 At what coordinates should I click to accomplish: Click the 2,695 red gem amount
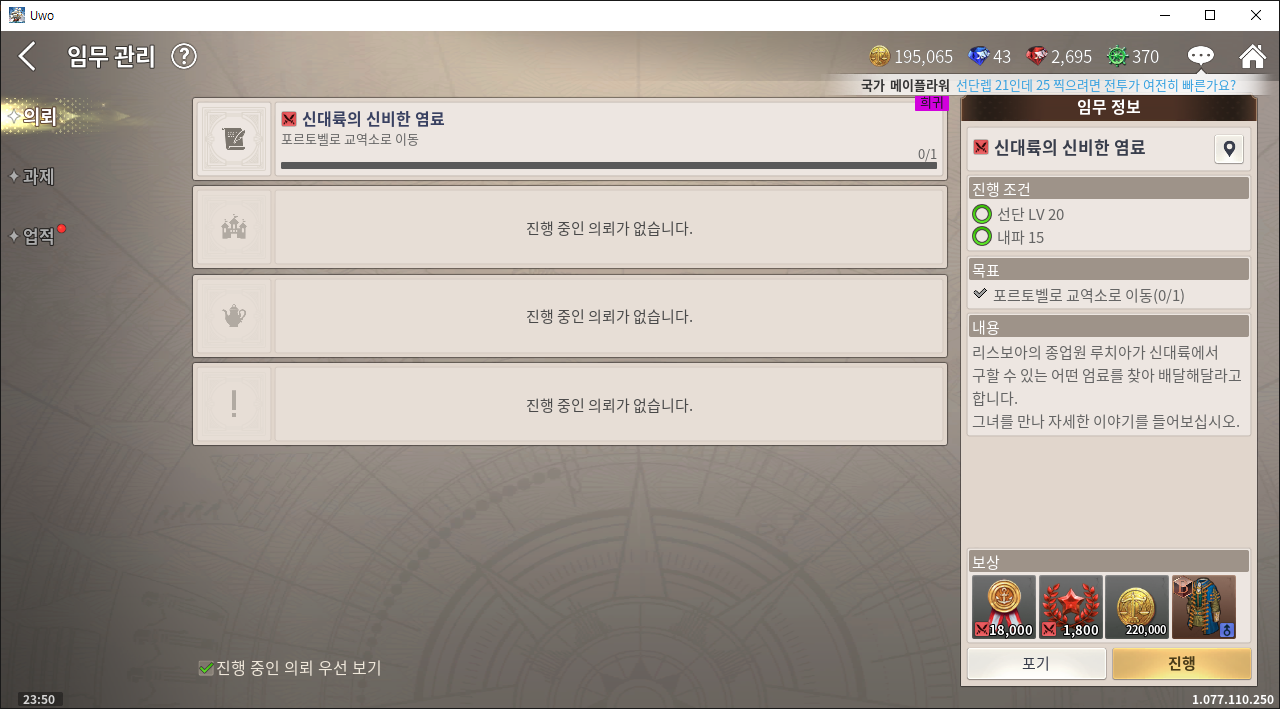click(x=1072, y=57)
